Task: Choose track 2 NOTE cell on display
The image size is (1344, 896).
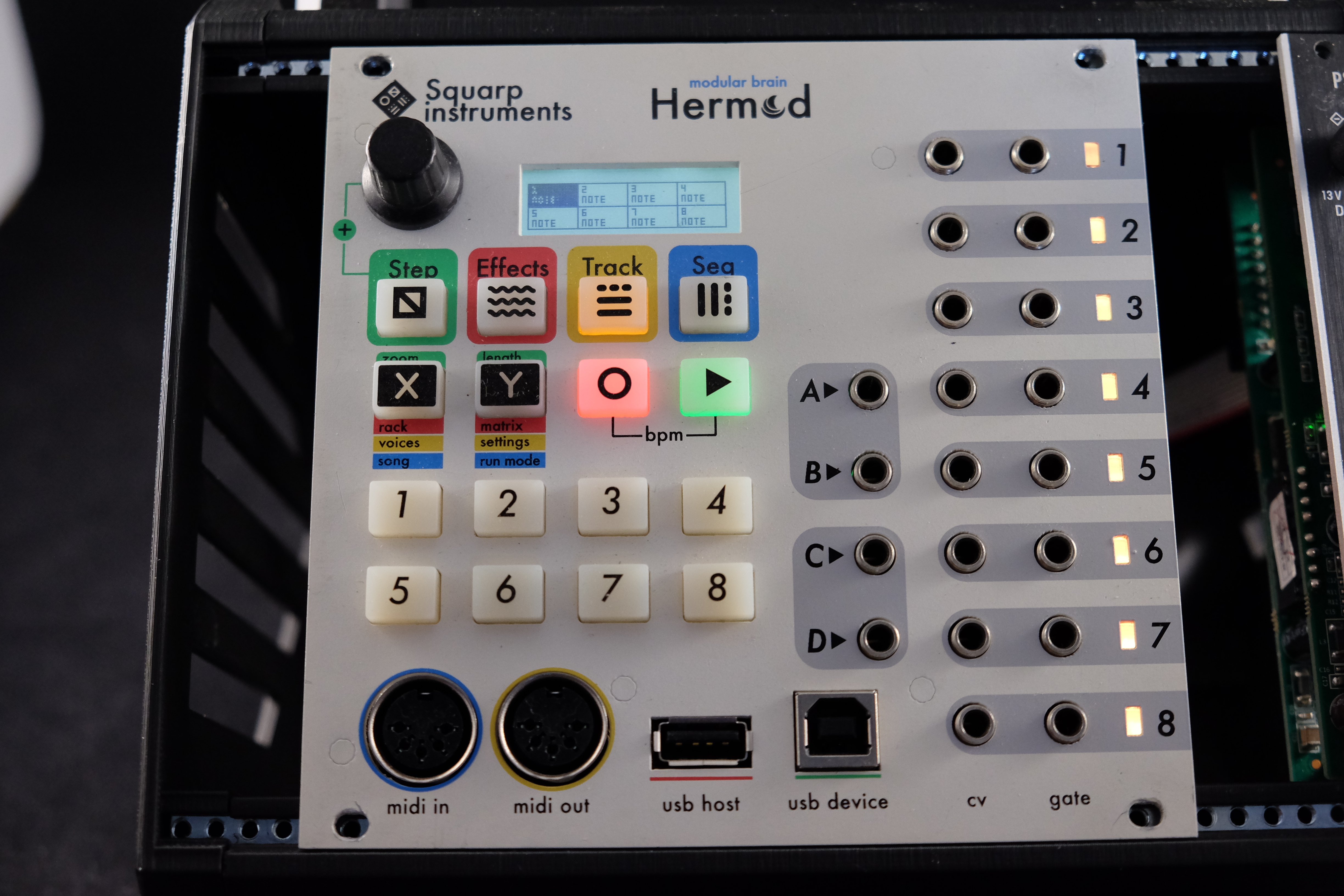Action: pyautogui.click(x=602, y=195)
